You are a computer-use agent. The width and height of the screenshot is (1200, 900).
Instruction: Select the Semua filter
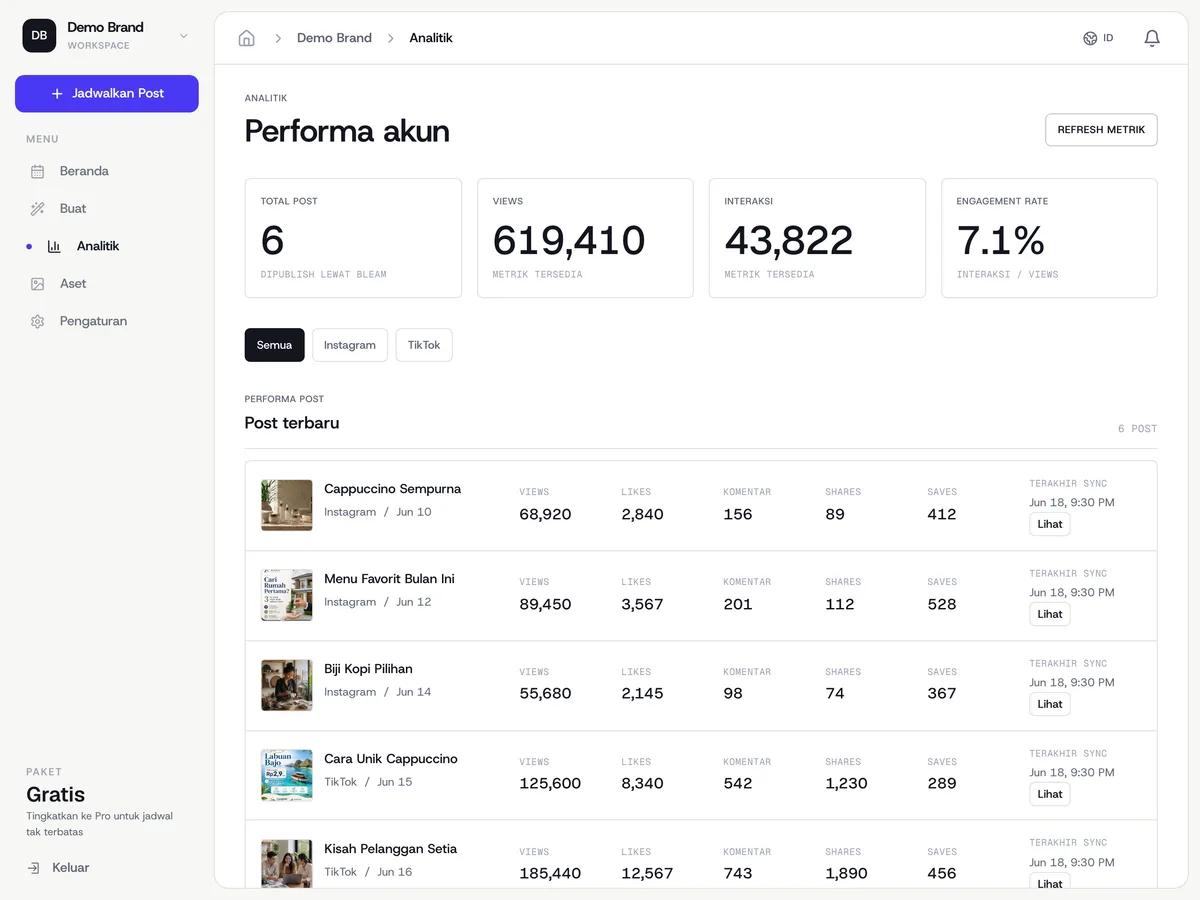(274, 345)
